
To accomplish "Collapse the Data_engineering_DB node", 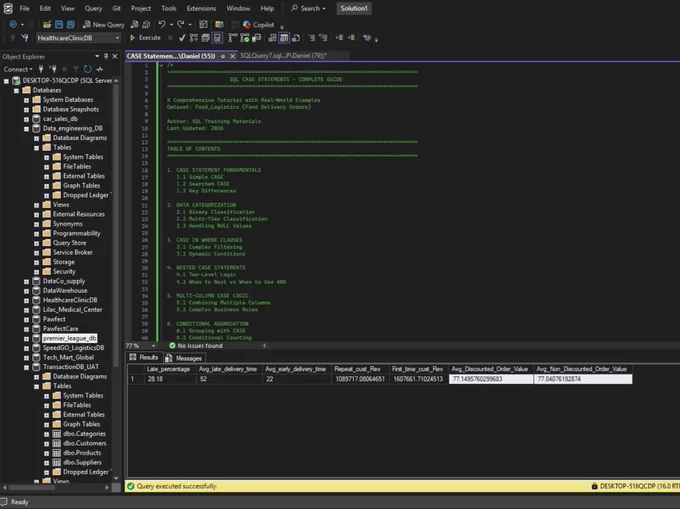I will 26,128.
